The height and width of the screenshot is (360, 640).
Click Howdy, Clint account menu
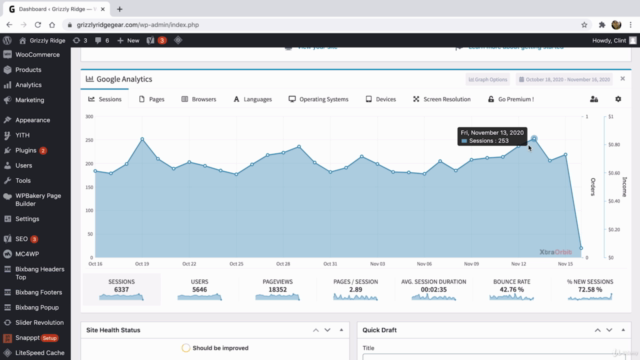(614, 40)
